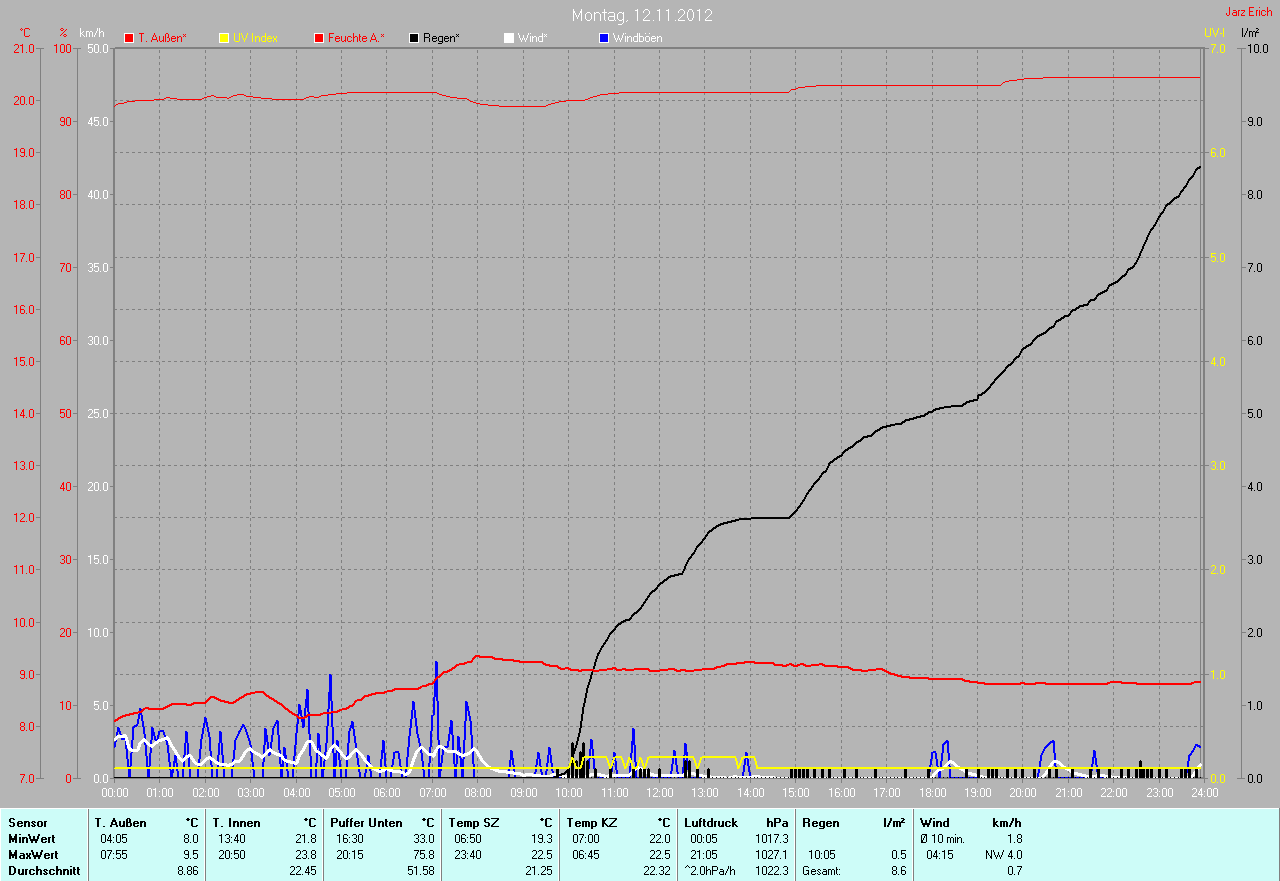
Task: Select the 12:00 time axis label
Action: (659, 793)
